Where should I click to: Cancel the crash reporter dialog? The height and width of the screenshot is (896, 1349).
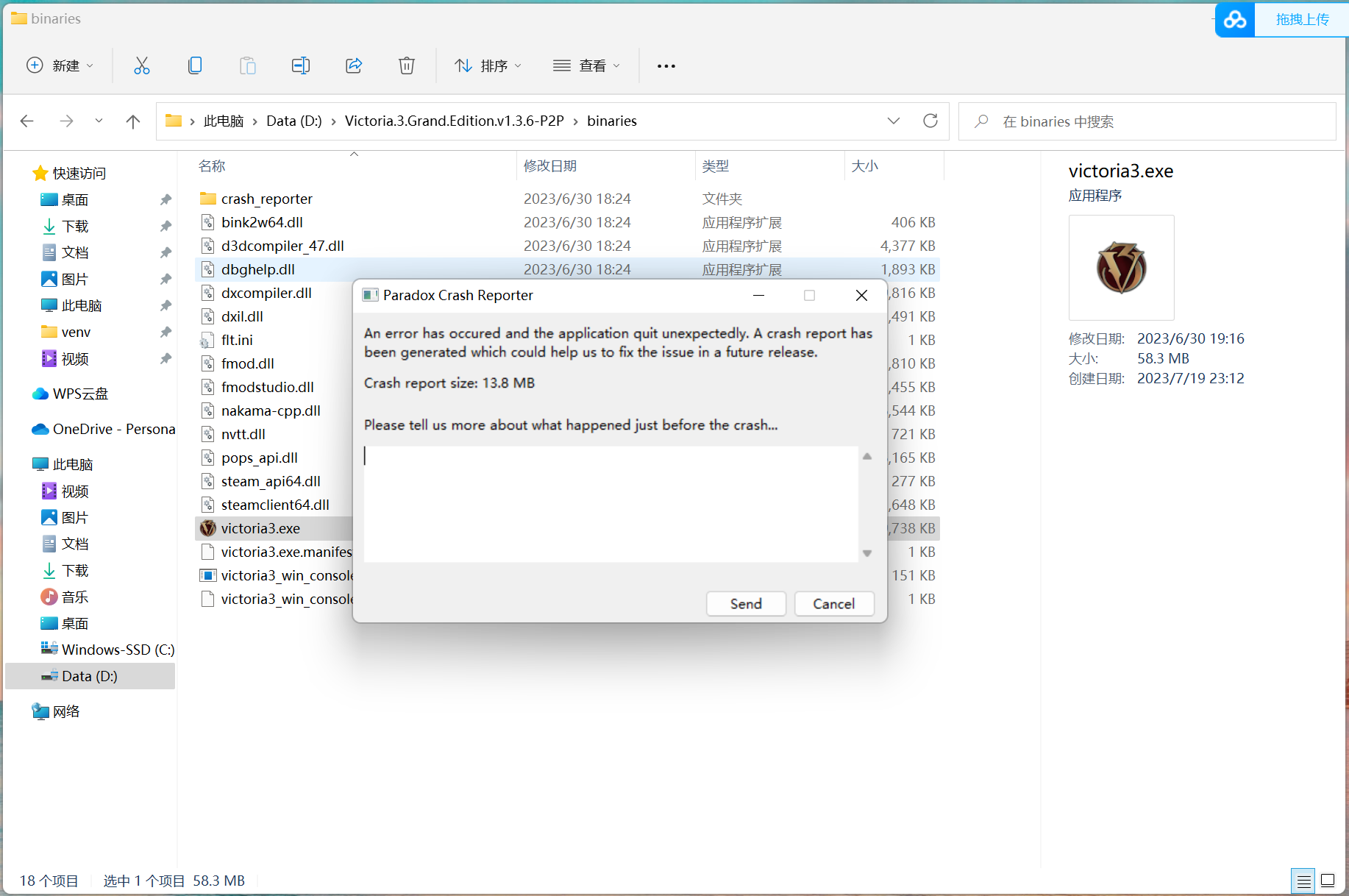[833, 604]
